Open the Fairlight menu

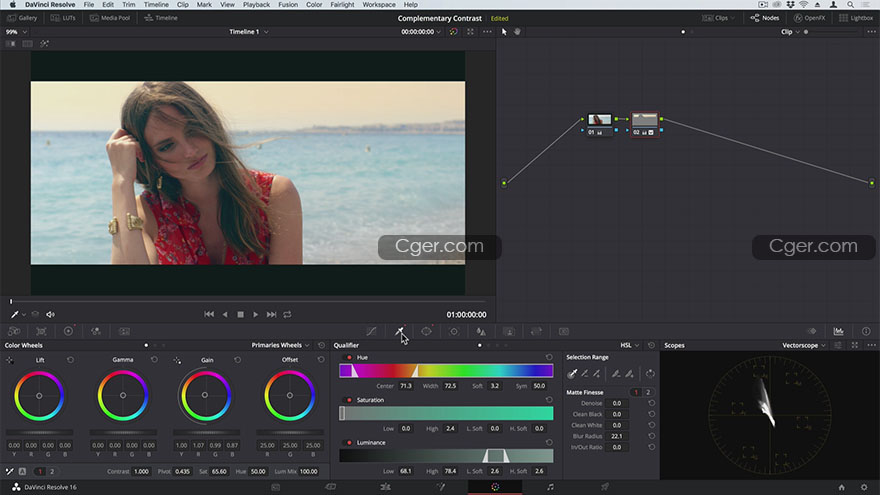click(x=342, y=4)
